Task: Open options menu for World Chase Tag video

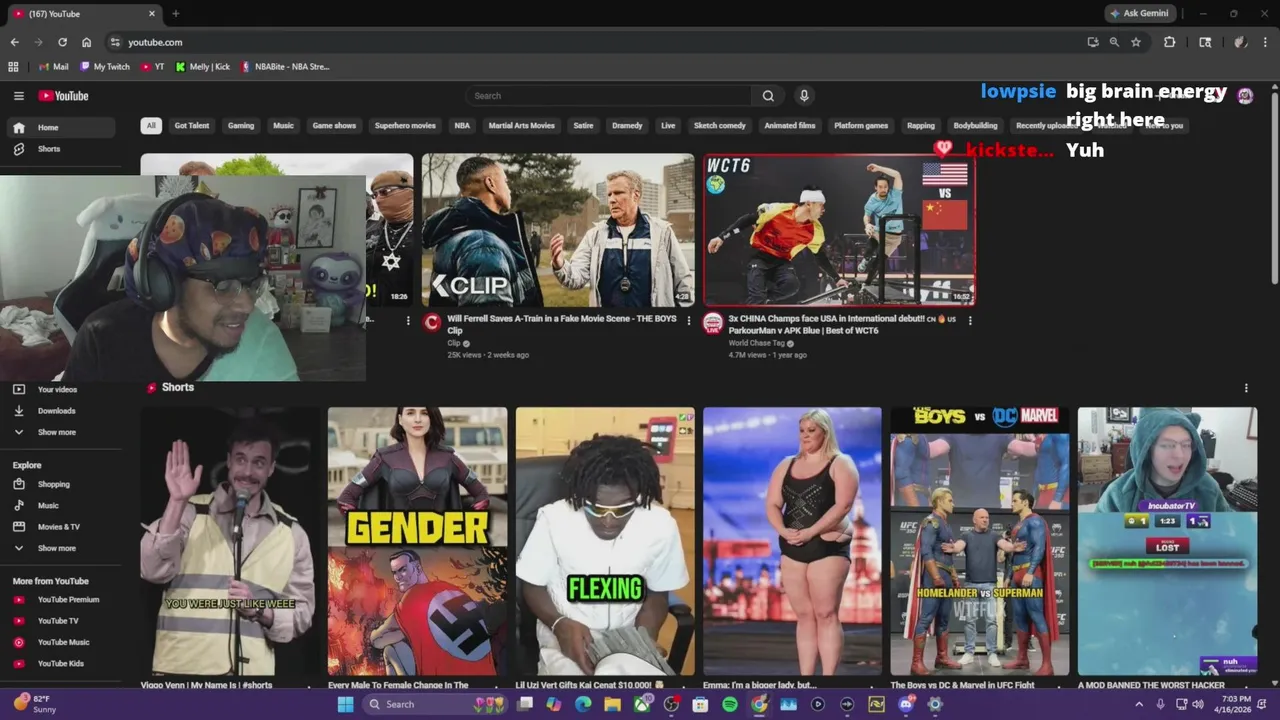Action: point(969,321)
